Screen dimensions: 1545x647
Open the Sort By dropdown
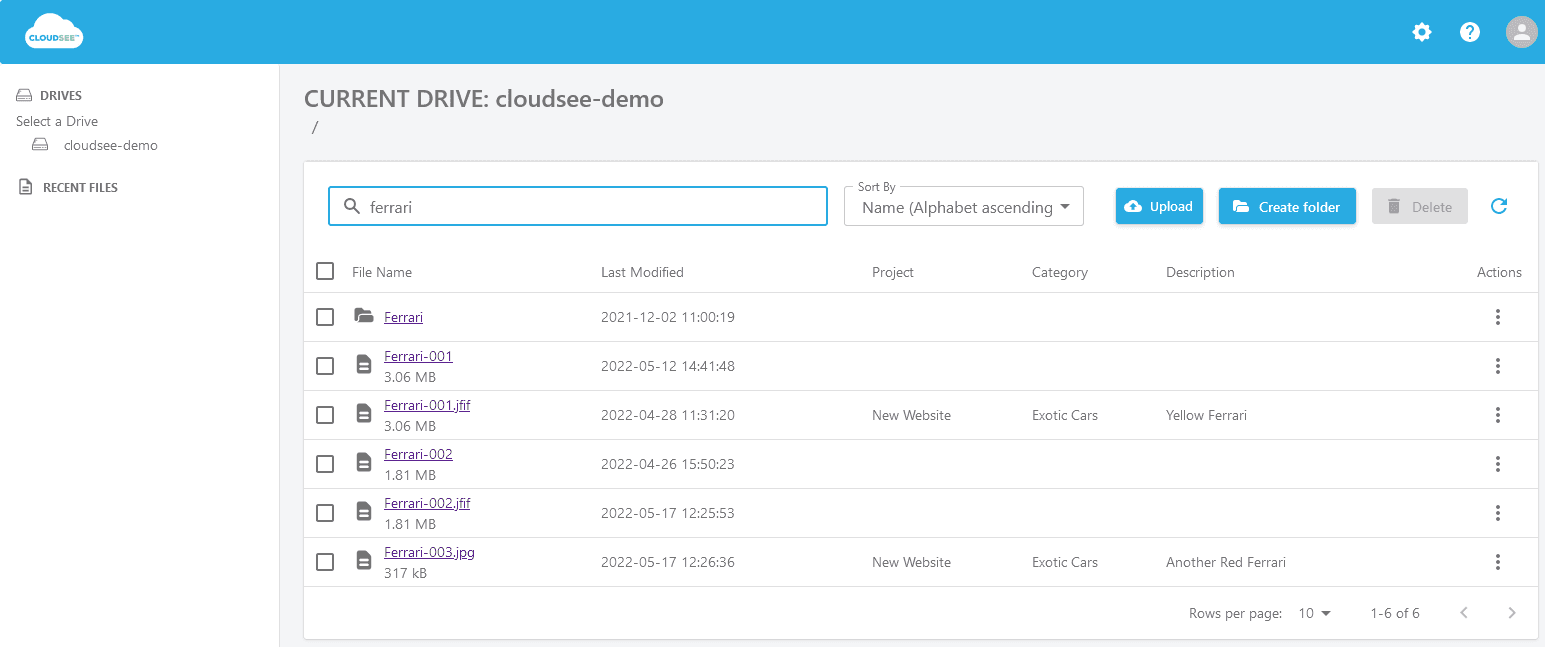click(x=962, y=207)
